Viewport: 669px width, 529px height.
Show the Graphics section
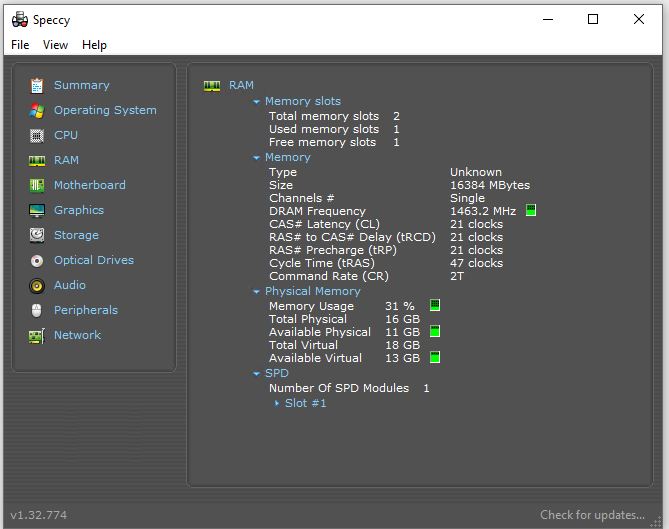(79, 210)
